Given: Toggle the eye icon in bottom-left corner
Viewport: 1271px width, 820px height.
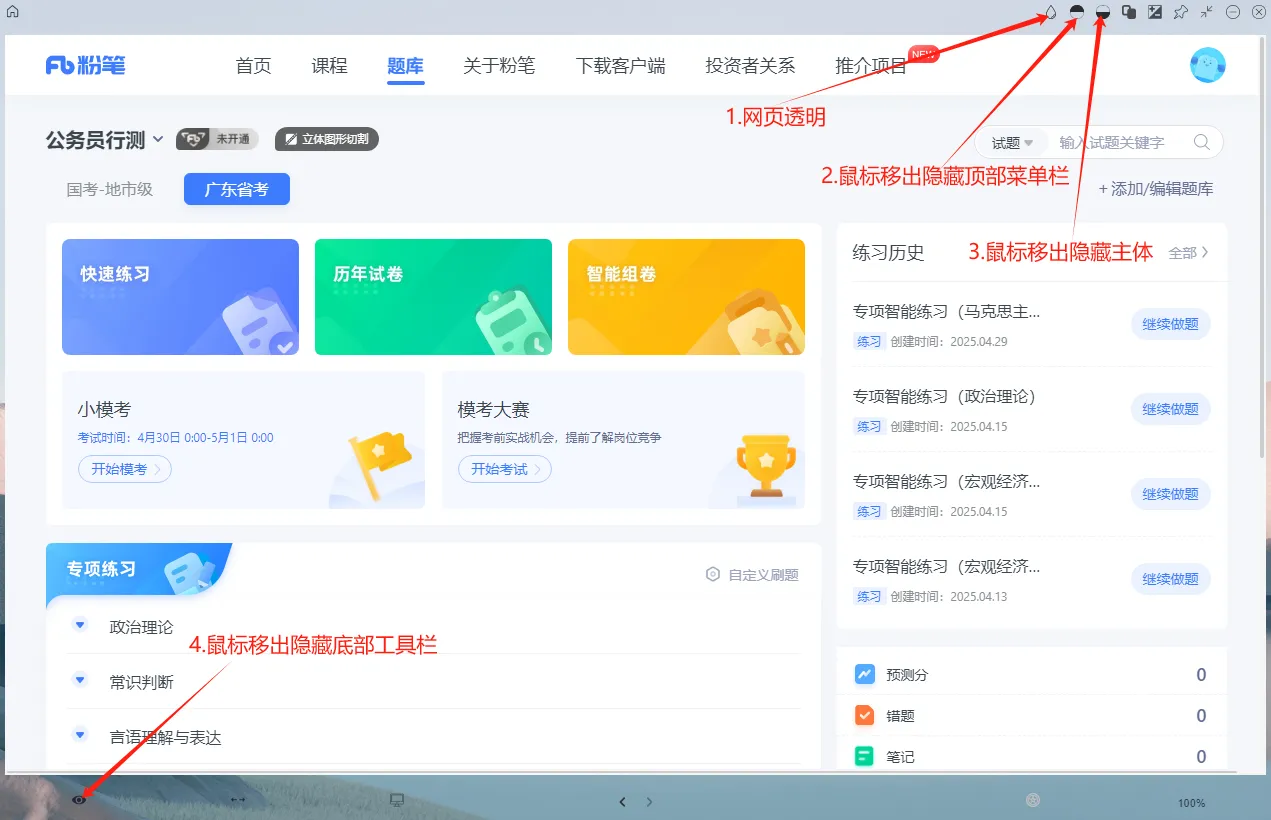Looking at the screenshot, I should point(80,799).
